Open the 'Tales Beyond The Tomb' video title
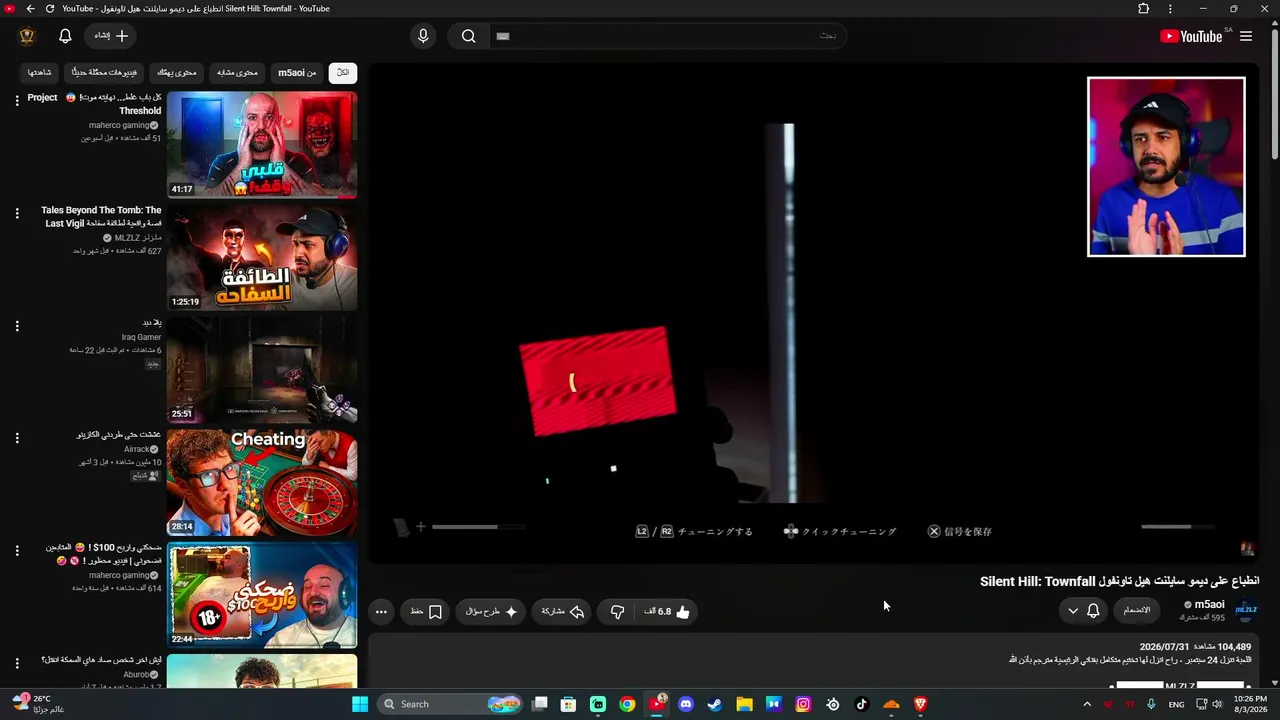This screenshot has width=1280, height=720. [101, 217]
